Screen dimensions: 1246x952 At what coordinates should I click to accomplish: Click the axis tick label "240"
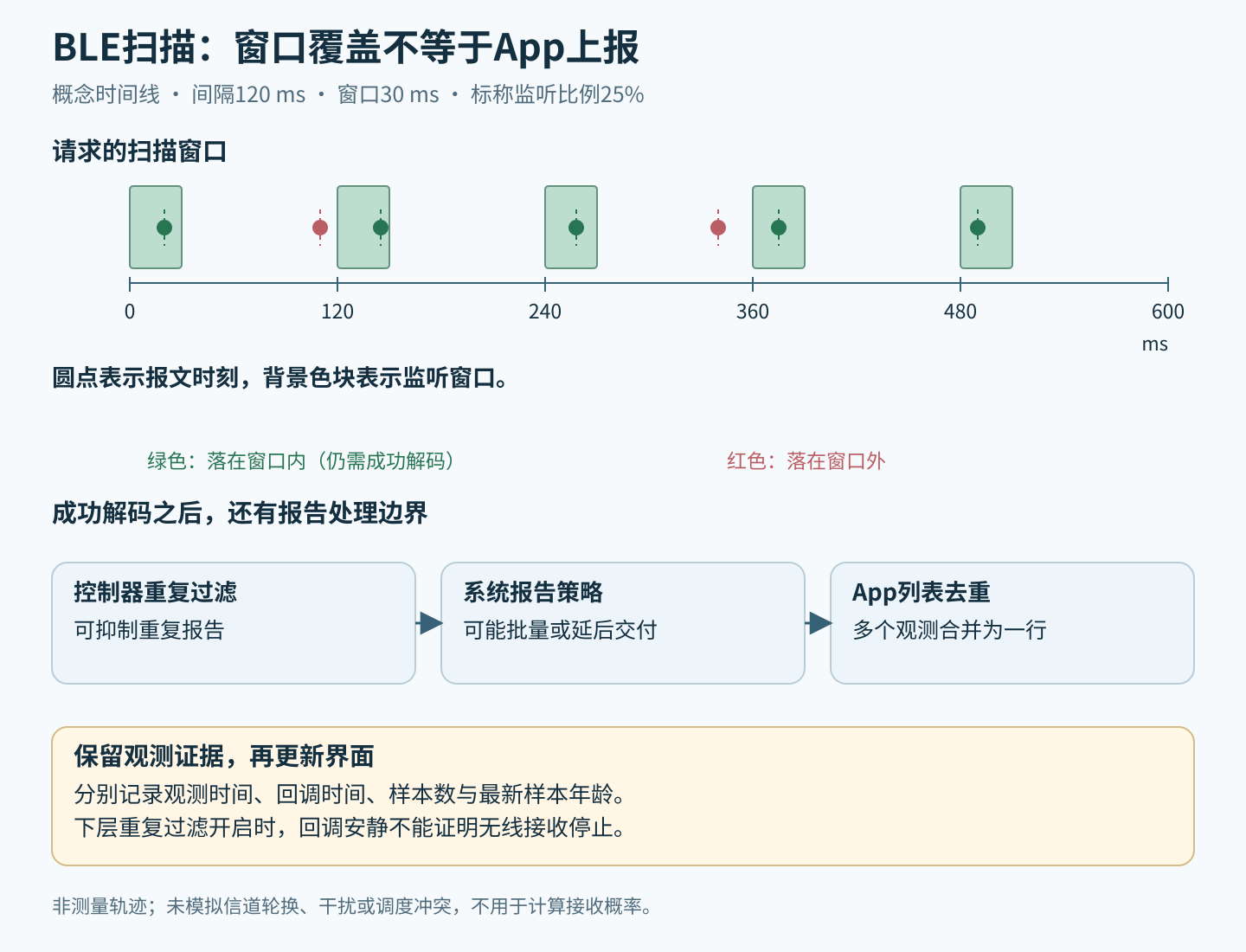point(545,312)
